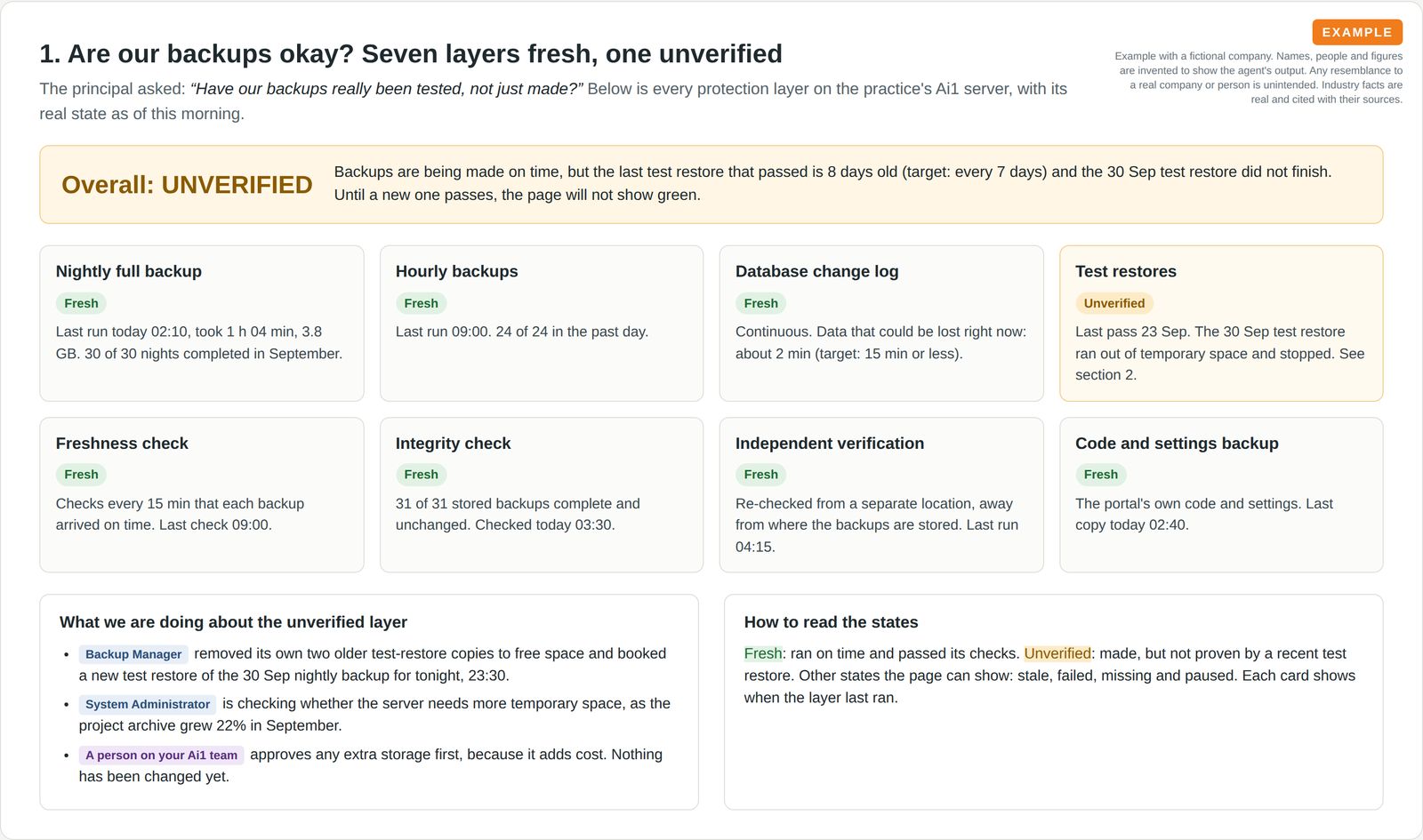Click the 'Re-checked from a separate location' text
The image size is (1423, 840).
tap(877, 524)
